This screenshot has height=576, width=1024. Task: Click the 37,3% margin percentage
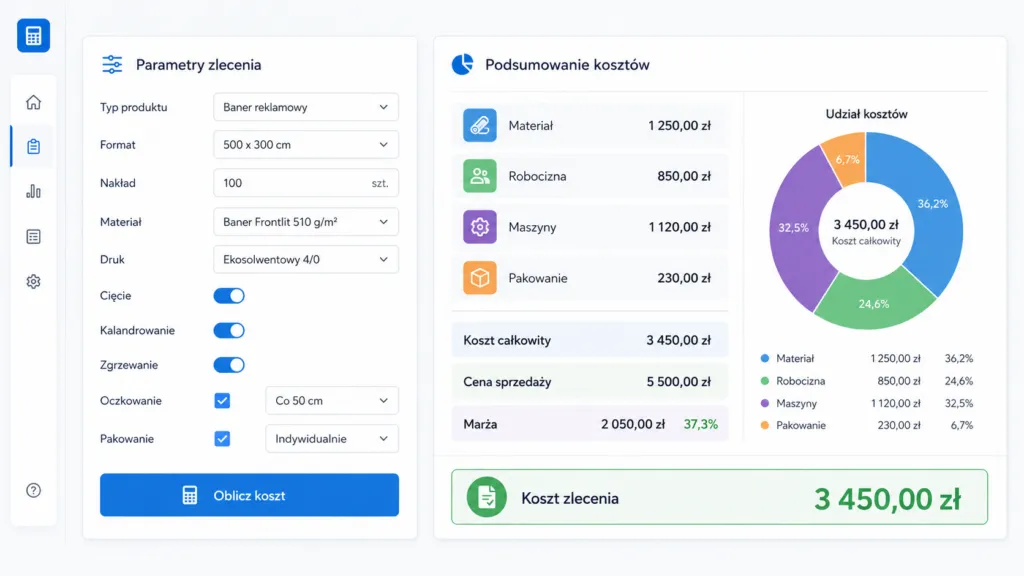coord(701,424)
